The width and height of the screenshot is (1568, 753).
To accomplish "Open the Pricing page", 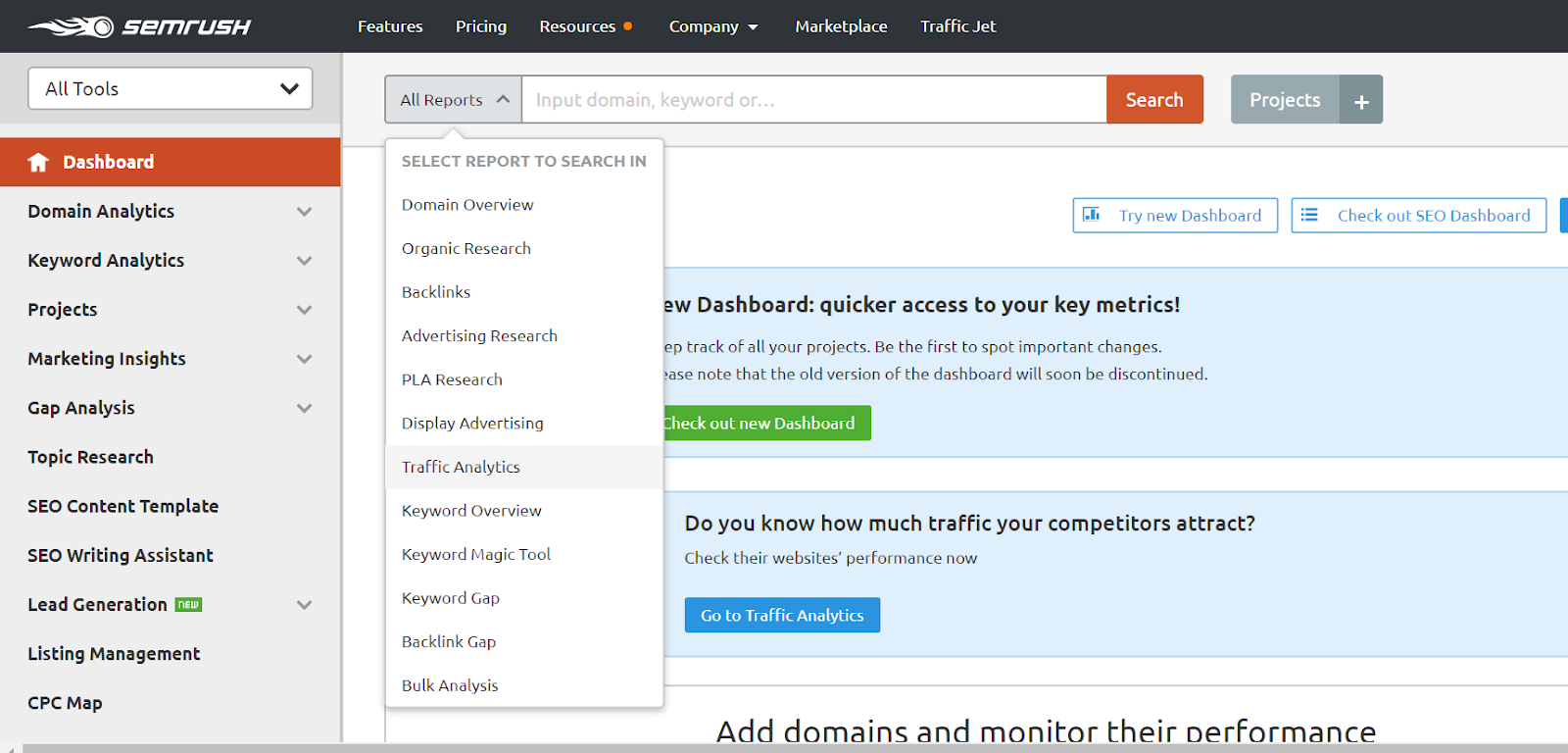I will 481,26.
